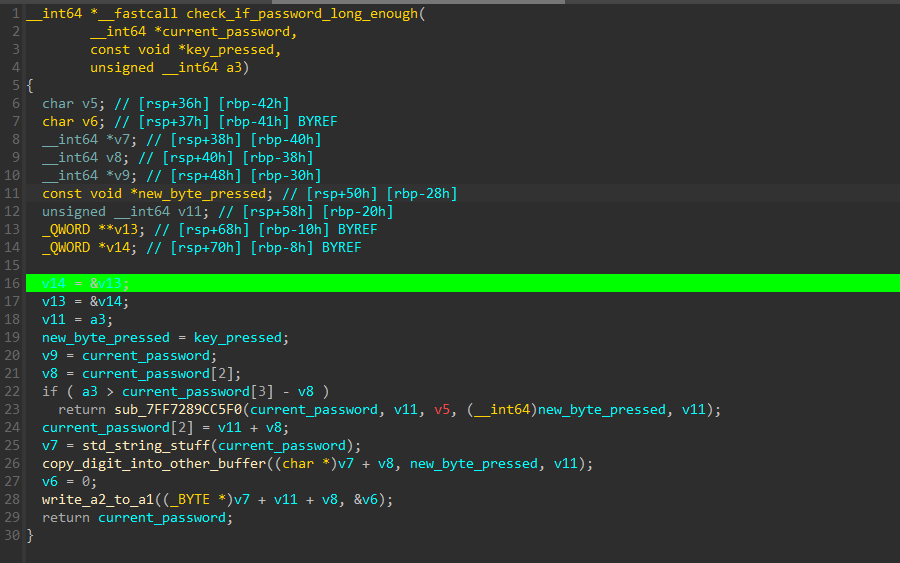Click the &v6 argument on line 28

(374, 499)
